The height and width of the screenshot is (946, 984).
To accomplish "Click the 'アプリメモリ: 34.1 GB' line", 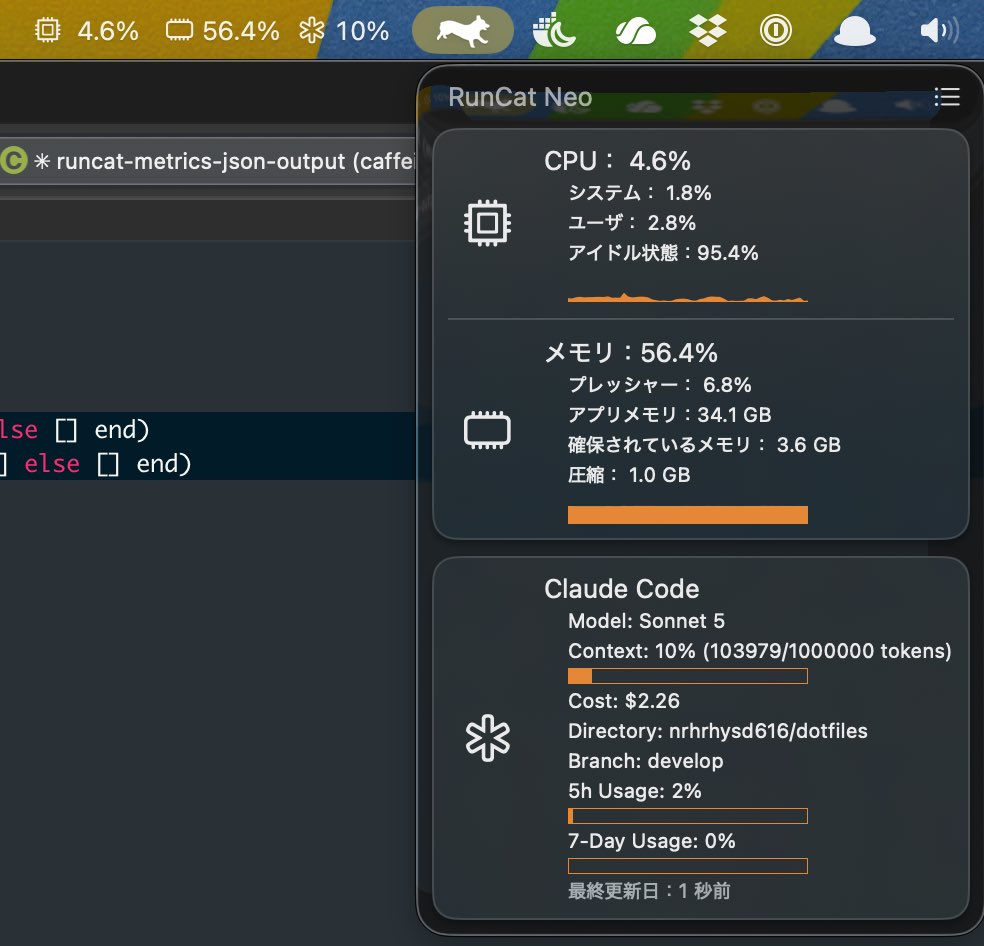I will (670, 415).
